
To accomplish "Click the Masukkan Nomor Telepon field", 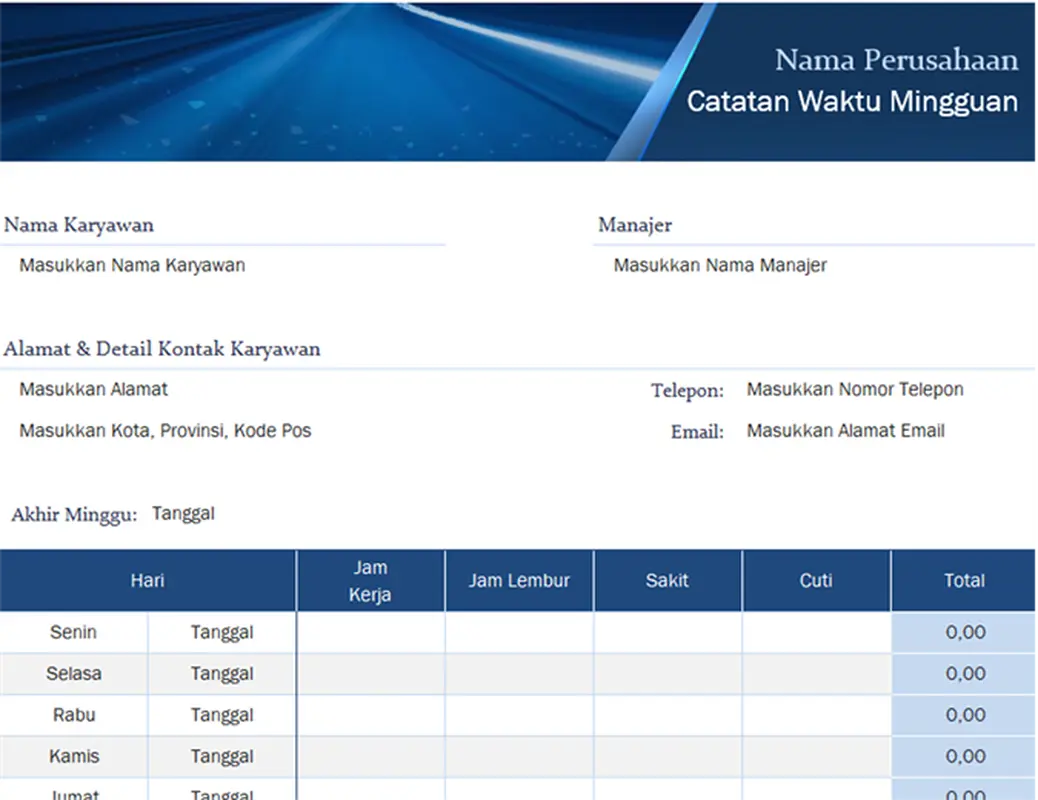I will pyautogui.click(x=855, y=389).
